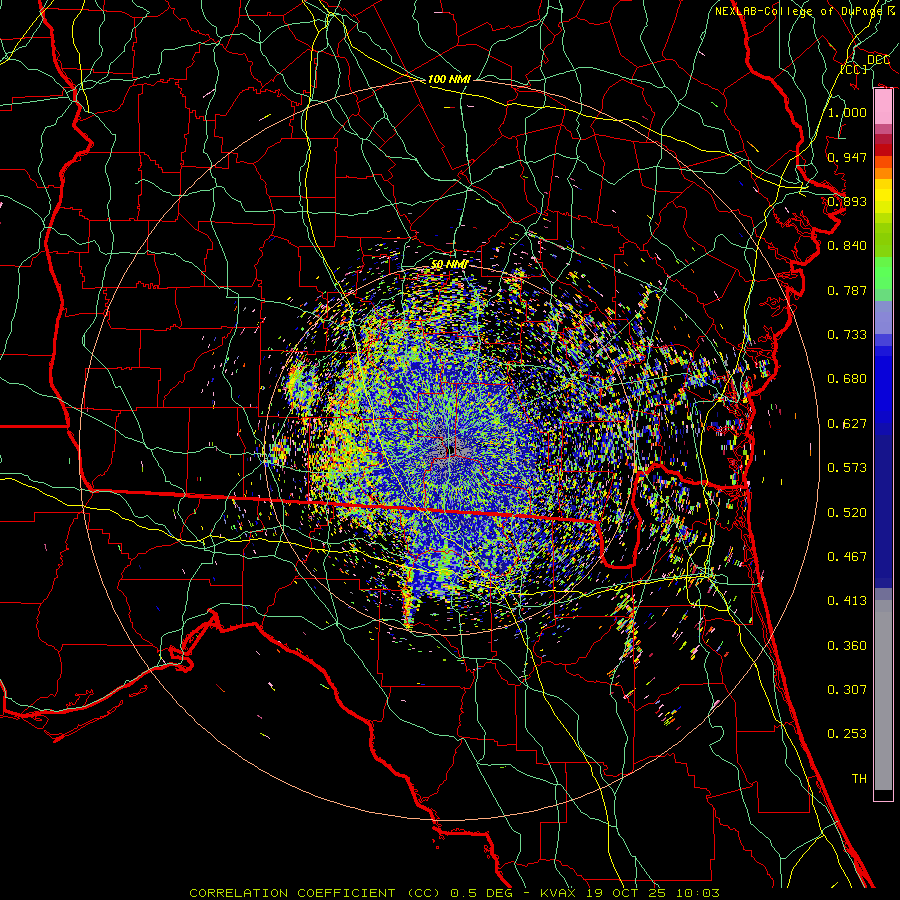
Task: Click the pink segment of color bar
Action: coord(883,107)
